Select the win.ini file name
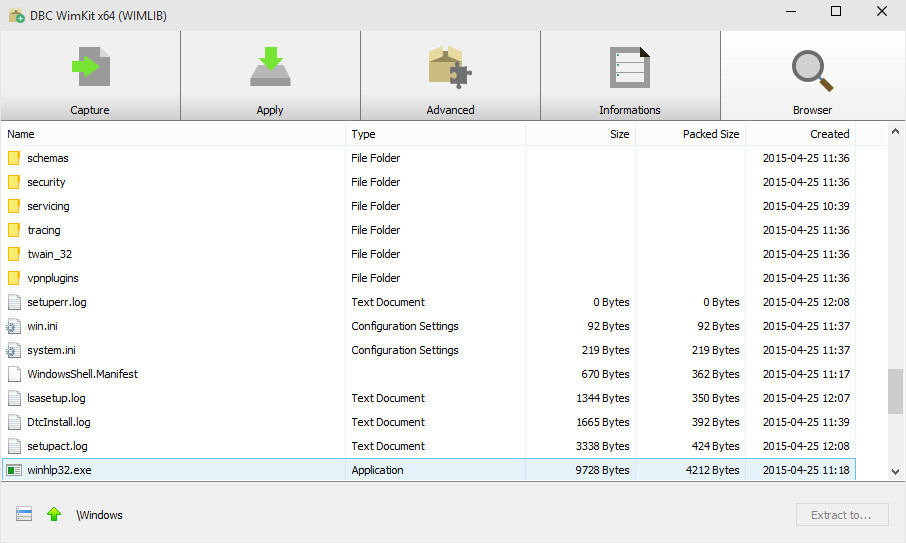 pyautogui.click(x=43, y=326)
